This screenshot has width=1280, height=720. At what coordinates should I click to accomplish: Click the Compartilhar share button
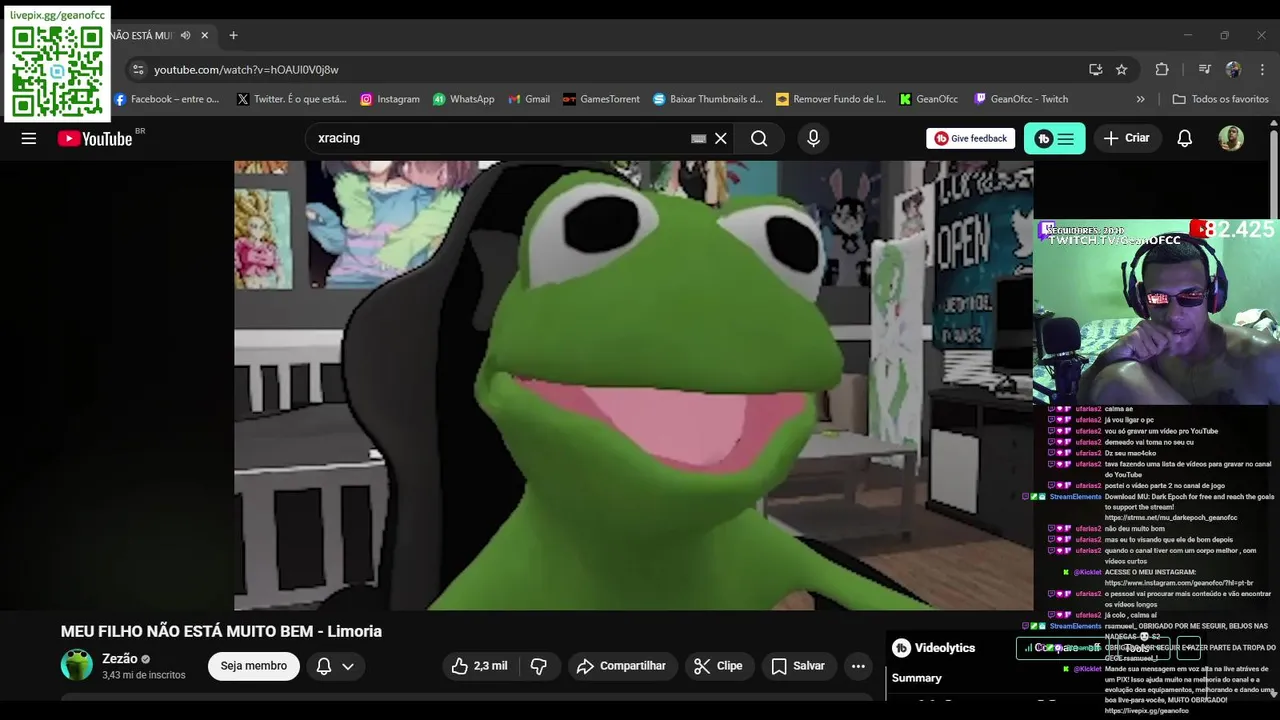tap(622, 666)
